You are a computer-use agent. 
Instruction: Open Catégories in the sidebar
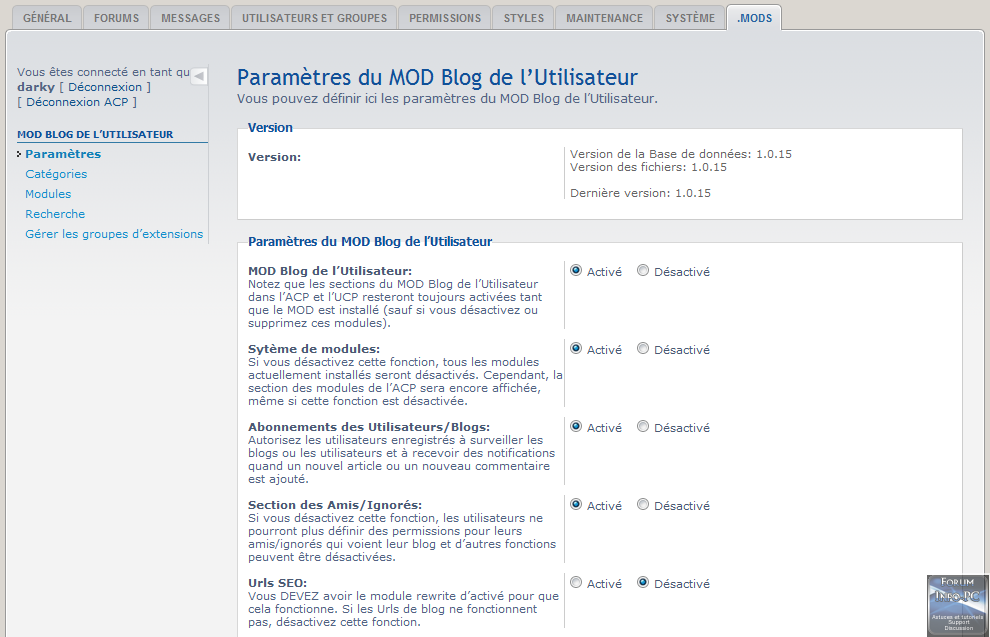(56, 174)
